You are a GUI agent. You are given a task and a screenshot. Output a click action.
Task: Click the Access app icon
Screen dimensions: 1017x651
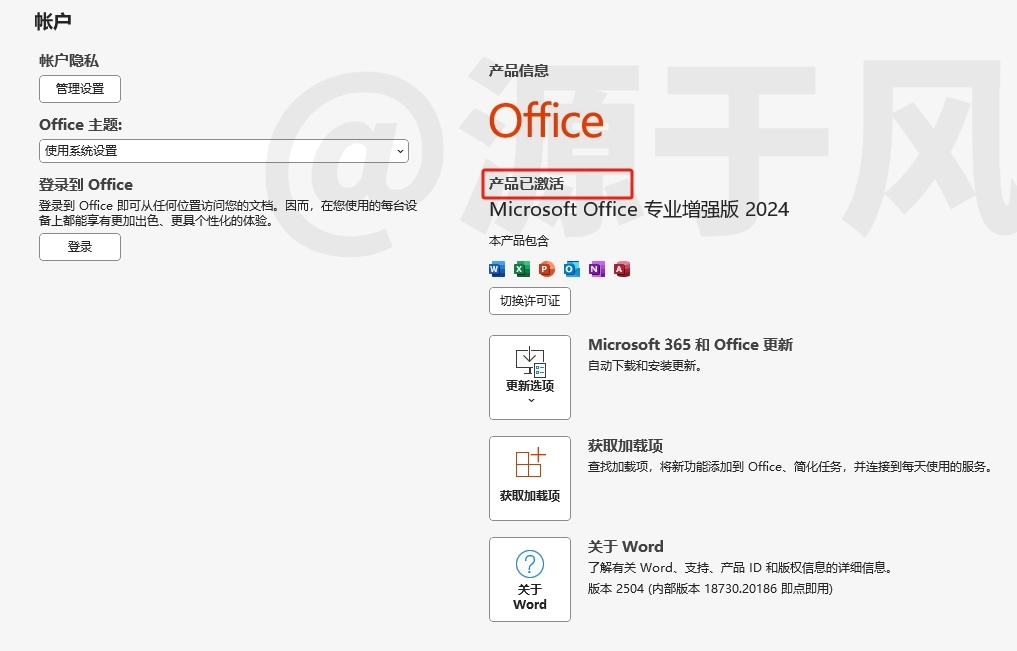[x=621, y=268]
